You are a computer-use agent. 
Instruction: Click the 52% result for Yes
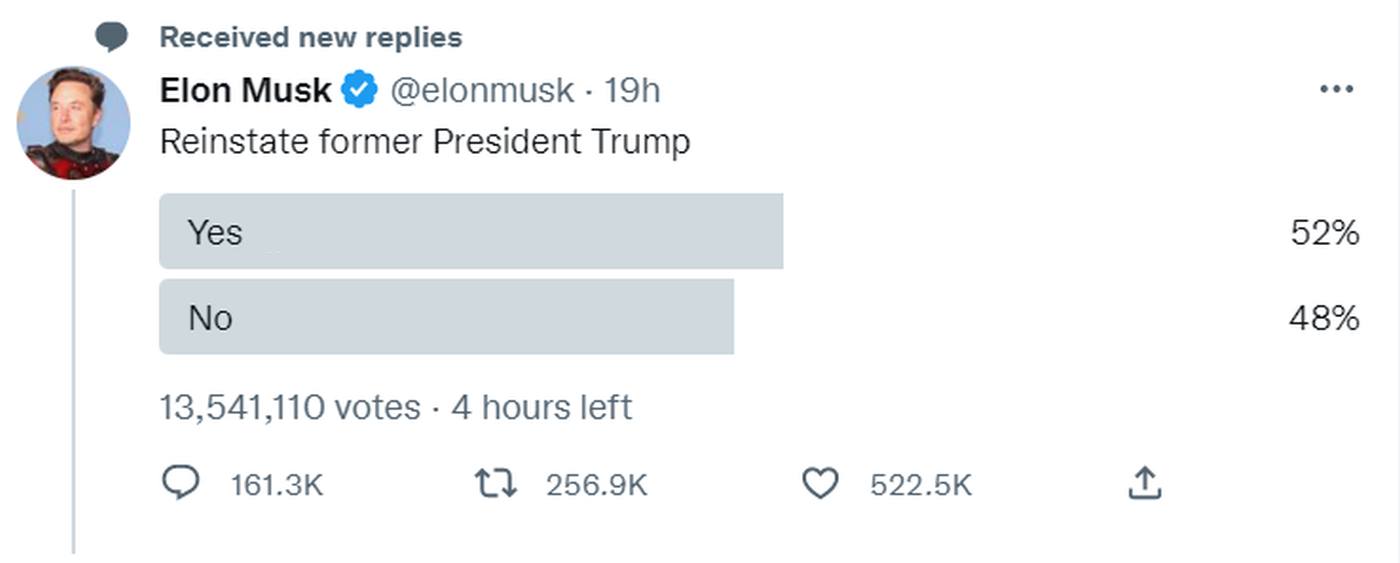tap(1324, 233)
